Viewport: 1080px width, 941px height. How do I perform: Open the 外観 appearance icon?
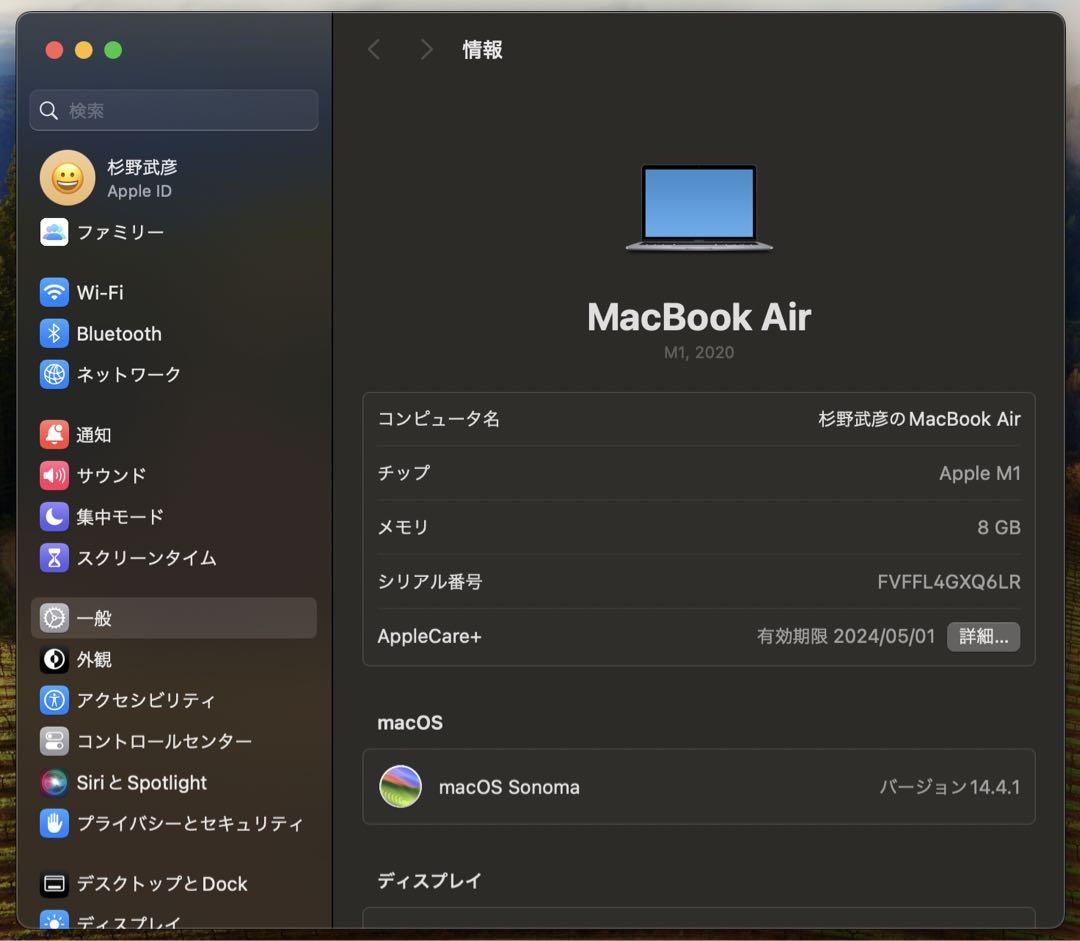[54, 659]
